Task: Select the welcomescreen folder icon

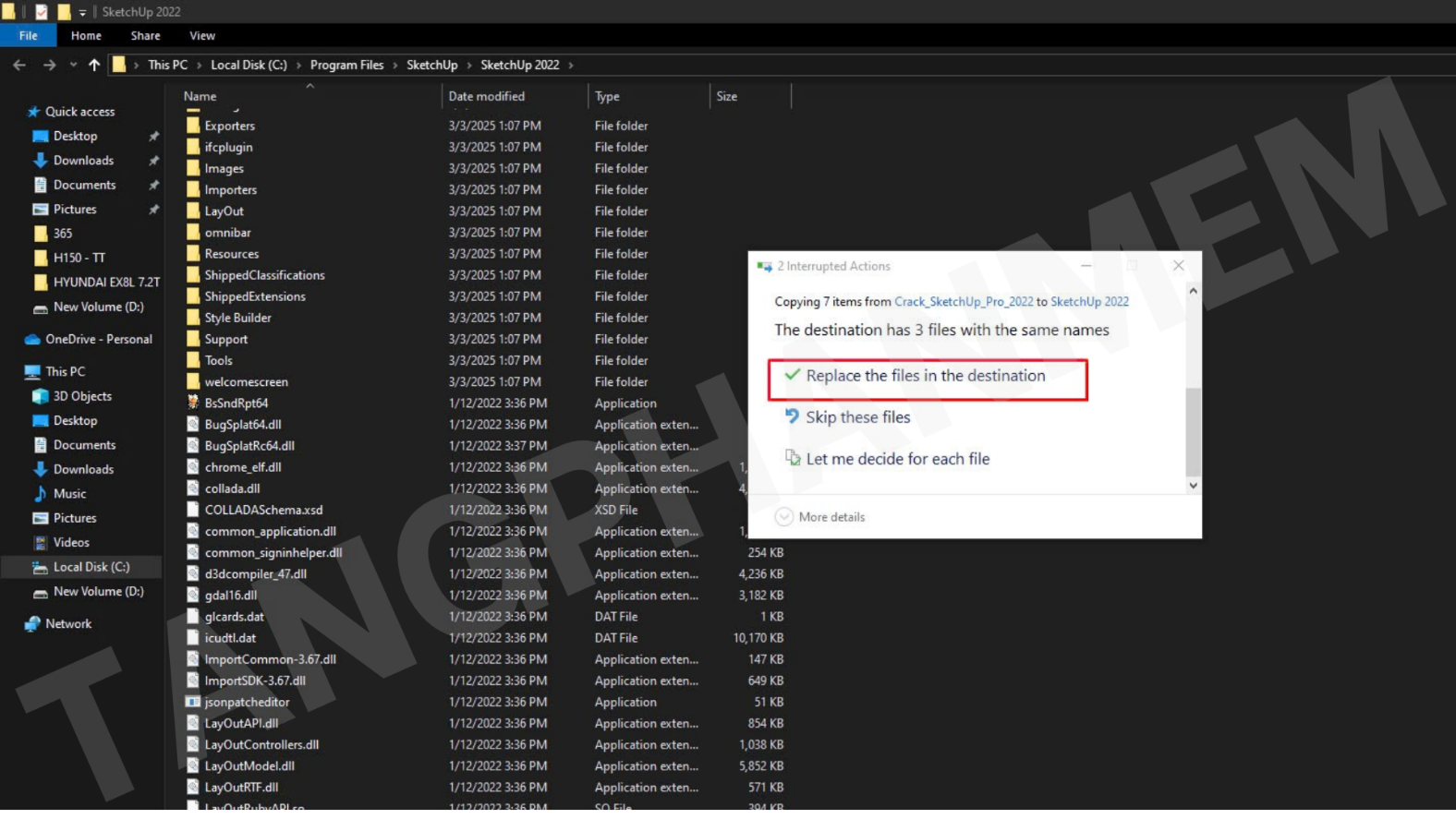Action: (193, 381)
